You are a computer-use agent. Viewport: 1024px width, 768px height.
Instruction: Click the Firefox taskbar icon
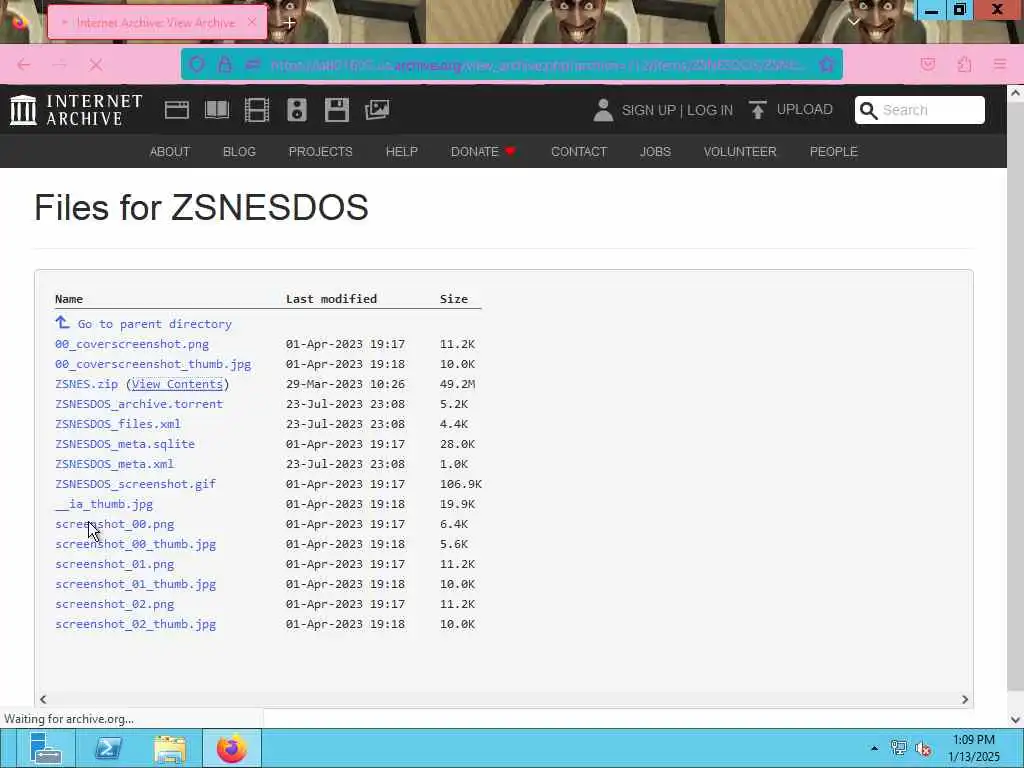point(232,748)
